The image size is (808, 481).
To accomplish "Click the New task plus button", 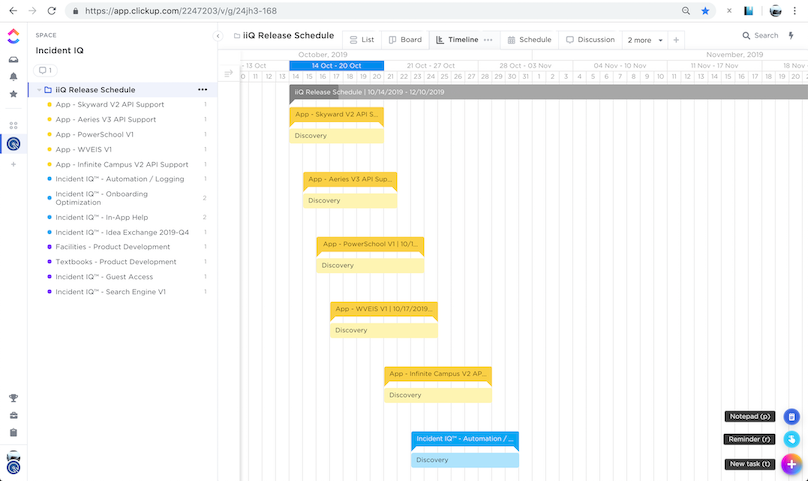I will point(791,464).
